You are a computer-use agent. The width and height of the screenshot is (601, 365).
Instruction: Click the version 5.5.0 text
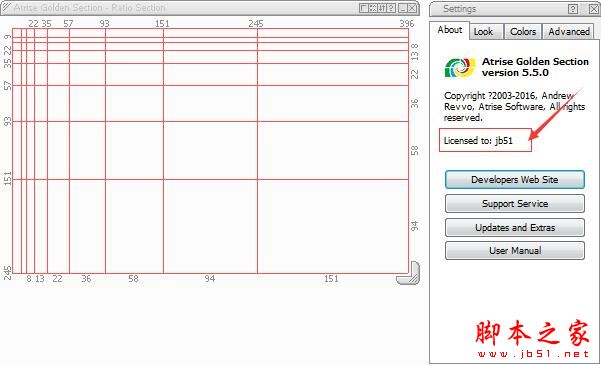[x=515, y=72]
